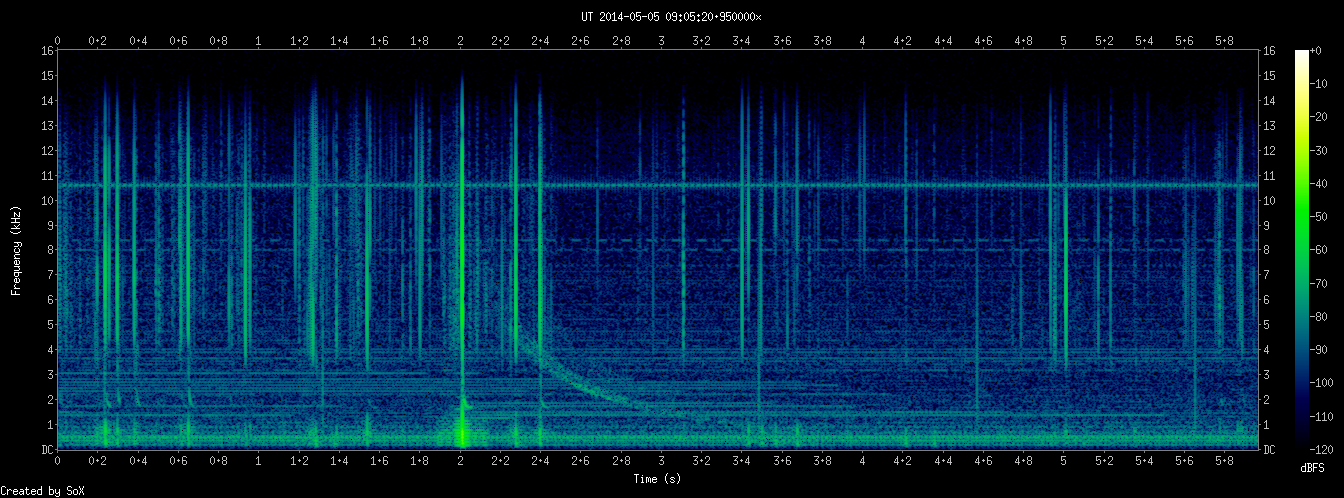The height and width of the screenshot is (498, 1344).
Task: Click the 'Time (s)' axis label
Action: [658, 479]
